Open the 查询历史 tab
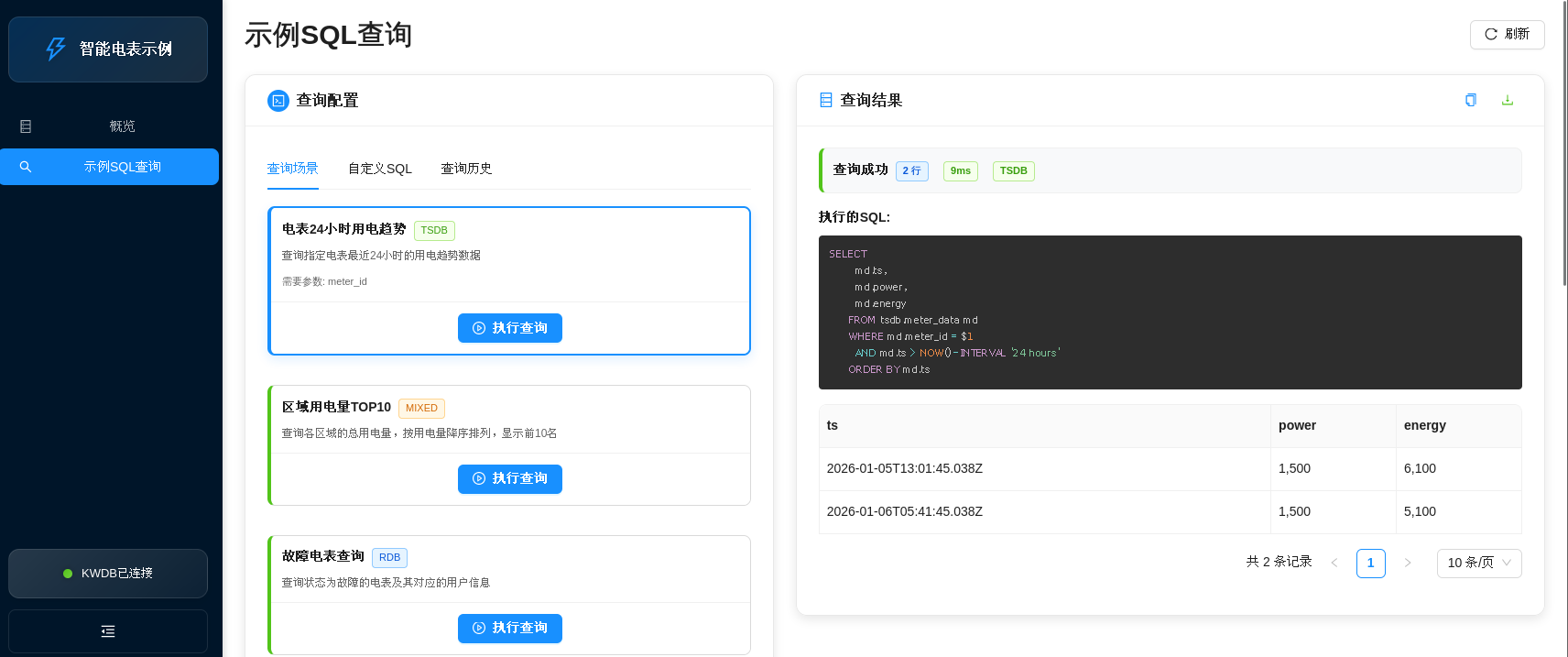1568x657 pixels. (467, 169)
